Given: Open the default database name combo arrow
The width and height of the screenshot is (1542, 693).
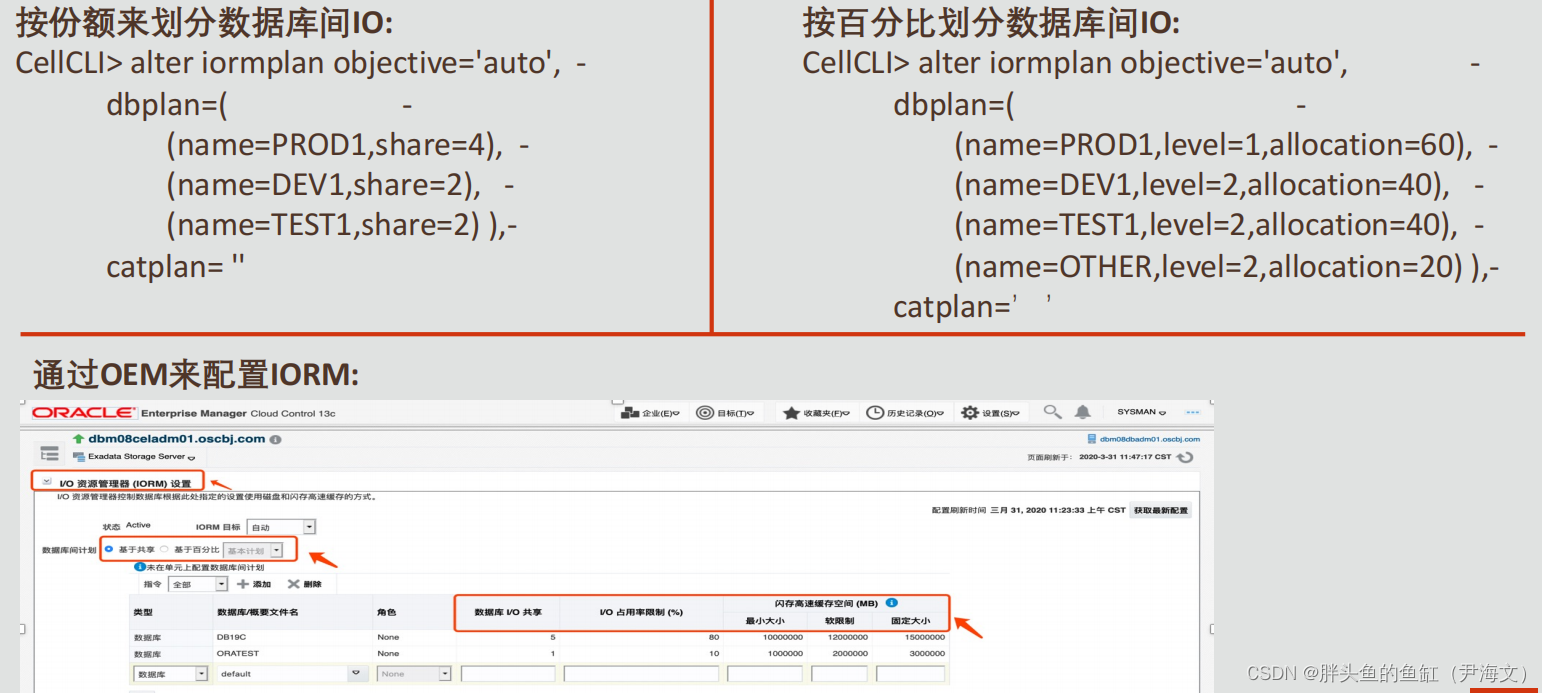Looking at the screenshot, I should click(356, 674).
